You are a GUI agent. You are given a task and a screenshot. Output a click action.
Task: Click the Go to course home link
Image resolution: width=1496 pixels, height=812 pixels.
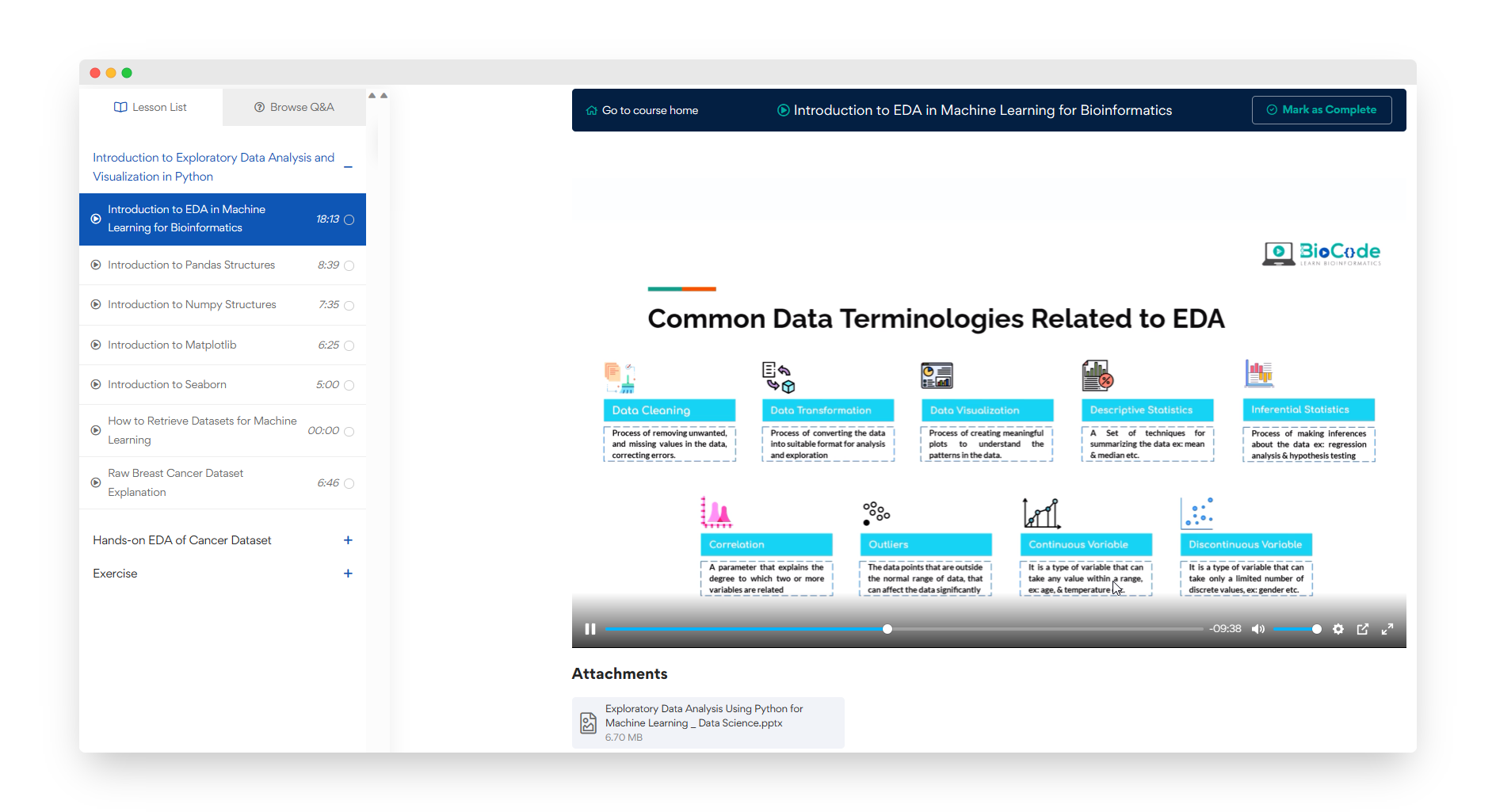click(x=650, y=110)
